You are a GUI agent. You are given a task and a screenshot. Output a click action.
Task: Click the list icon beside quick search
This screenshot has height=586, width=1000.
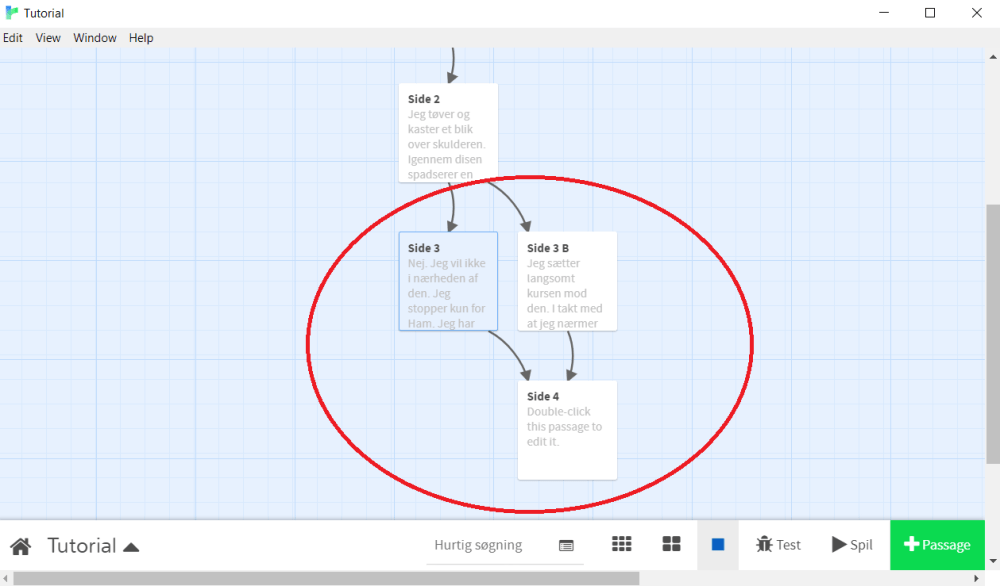566,546
